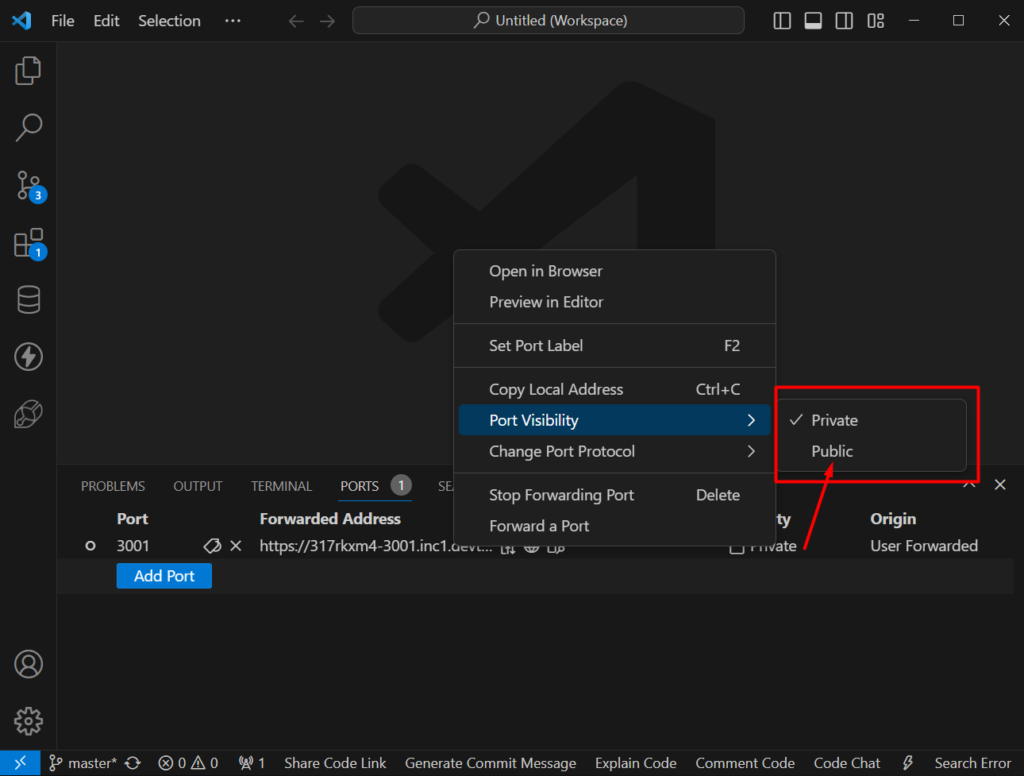Expand Change Port Protocol submenu
The height and width of the screenshot is (776, 1024).
(x=615, y=451)
